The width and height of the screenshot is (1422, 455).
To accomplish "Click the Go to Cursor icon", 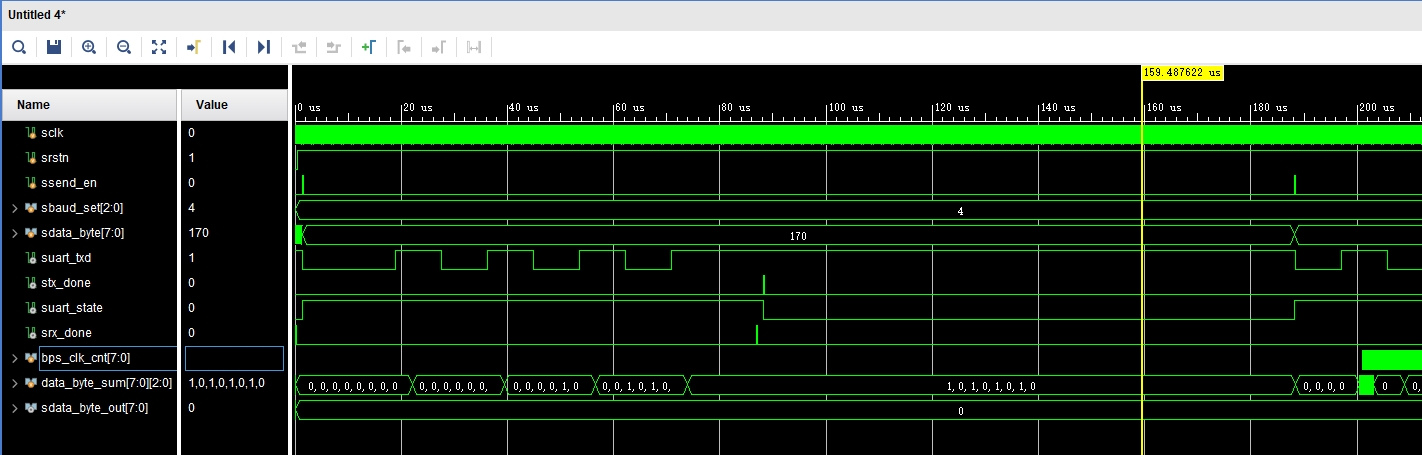I will pyautogui.click(x=194, y=47).
